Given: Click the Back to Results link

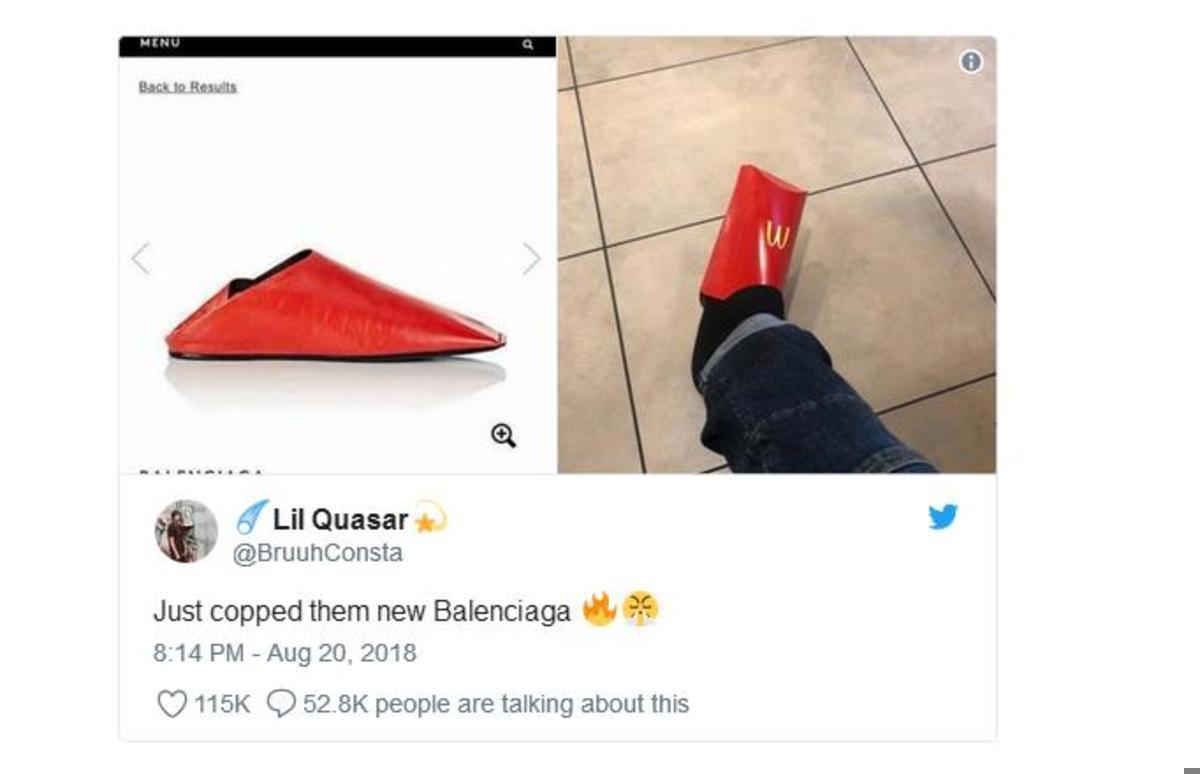Looking at the screenshot, I should point(188,87).
